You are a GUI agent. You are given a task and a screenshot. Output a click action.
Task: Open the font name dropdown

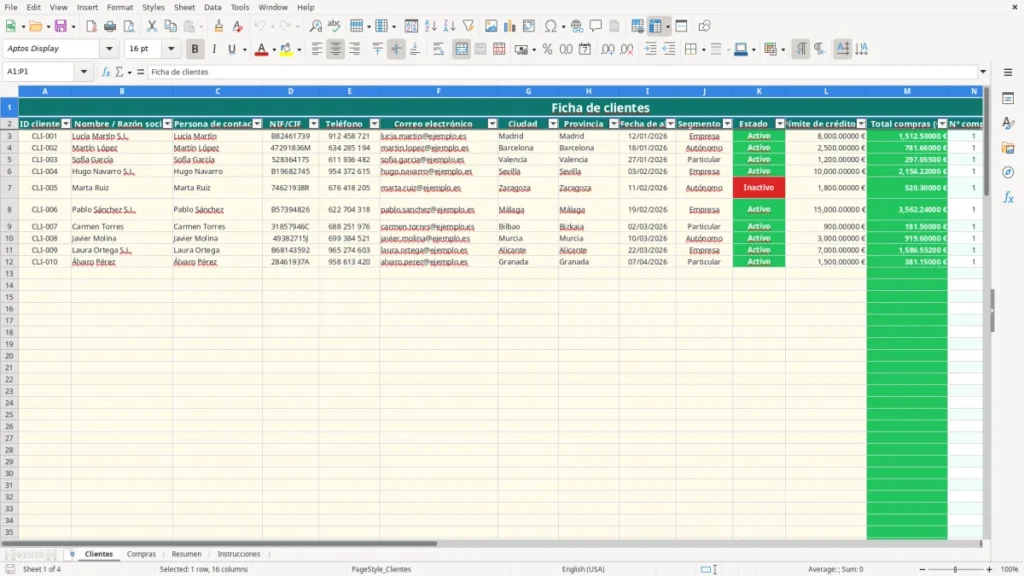pos(109,48)
